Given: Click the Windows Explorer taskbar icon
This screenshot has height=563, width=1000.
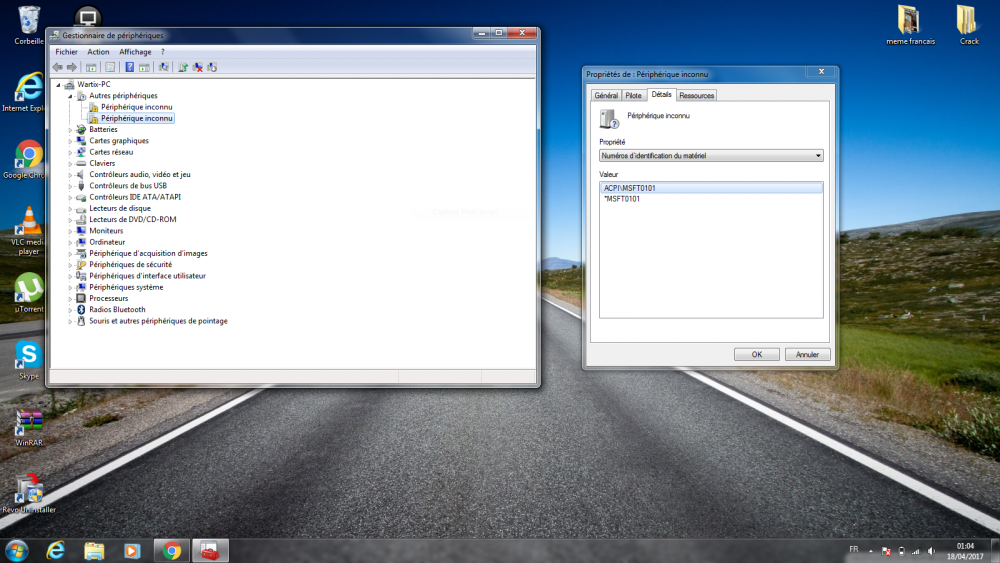Looking at the screenshot, I should [x=94, y=550].
